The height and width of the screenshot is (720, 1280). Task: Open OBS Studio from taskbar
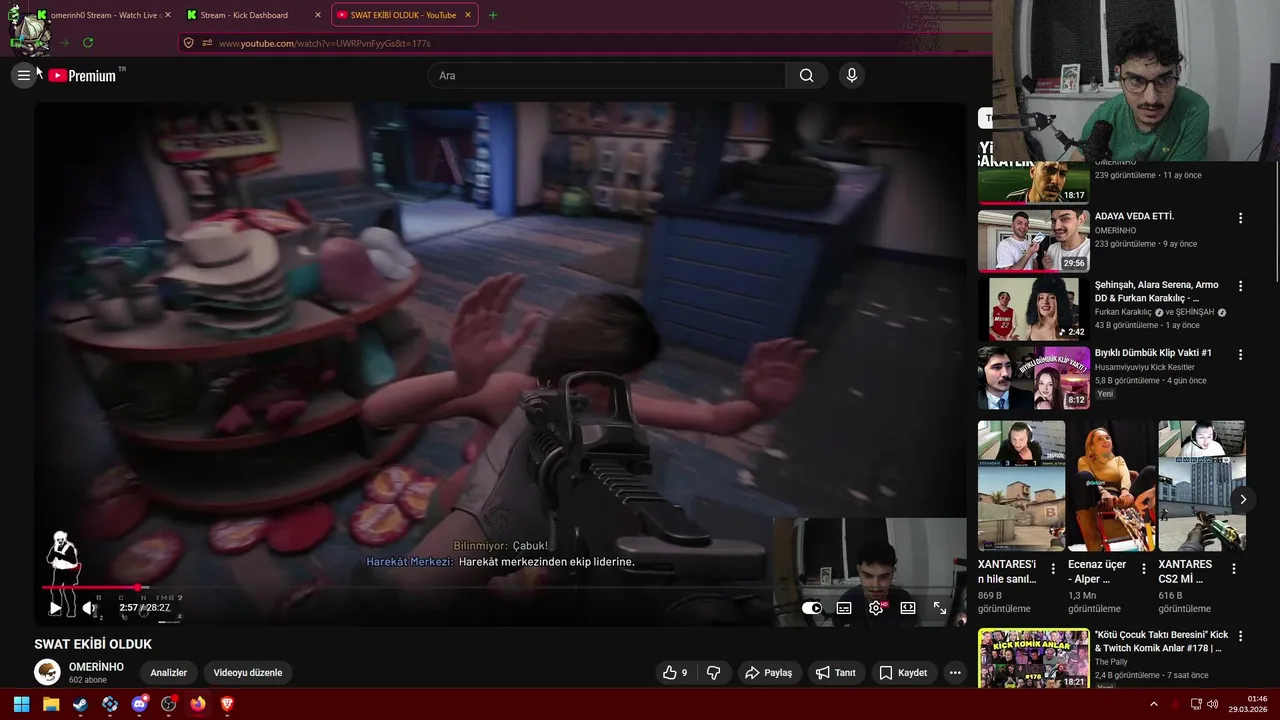(169, 704)
